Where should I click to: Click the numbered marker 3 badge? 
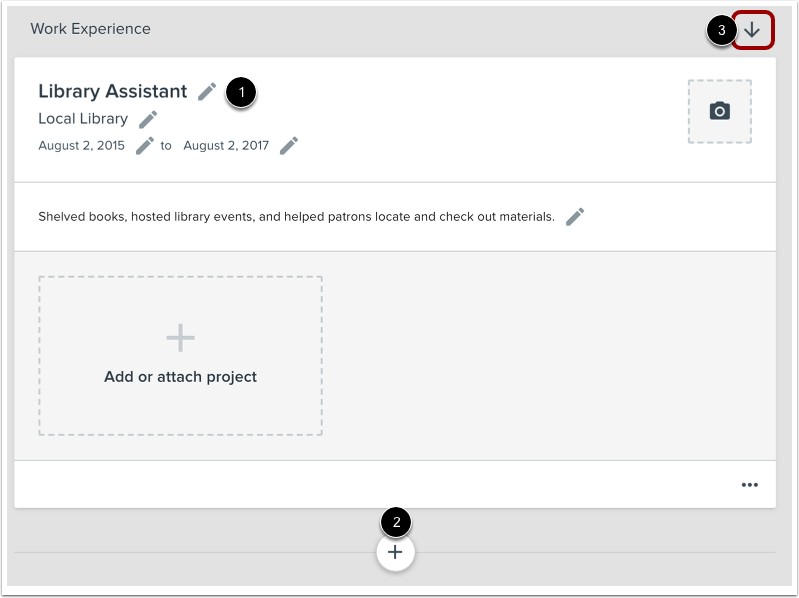pos(721,30)
